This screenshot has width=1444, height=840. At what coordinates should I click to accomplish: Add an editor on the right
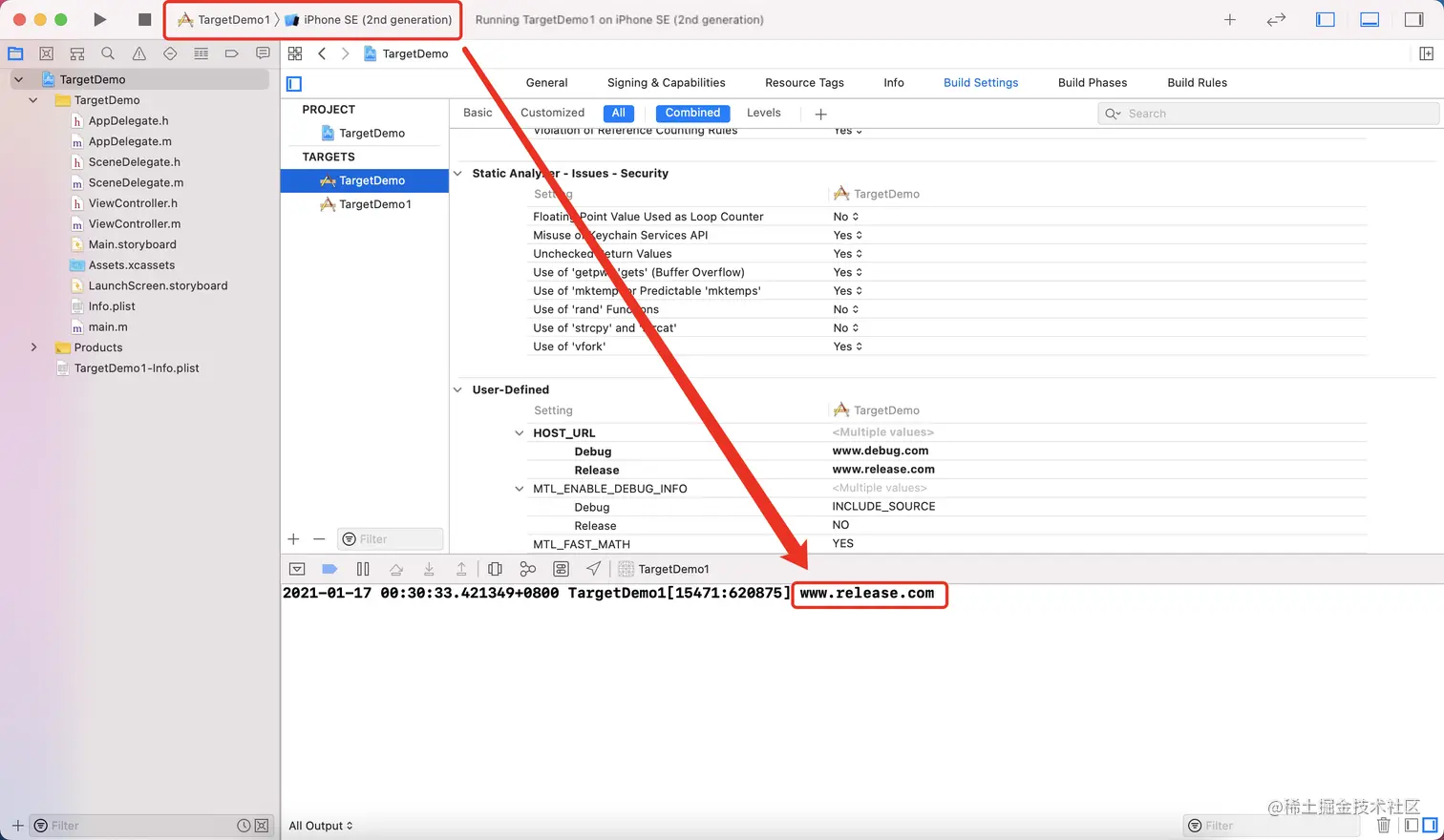tap(1426, 53)
